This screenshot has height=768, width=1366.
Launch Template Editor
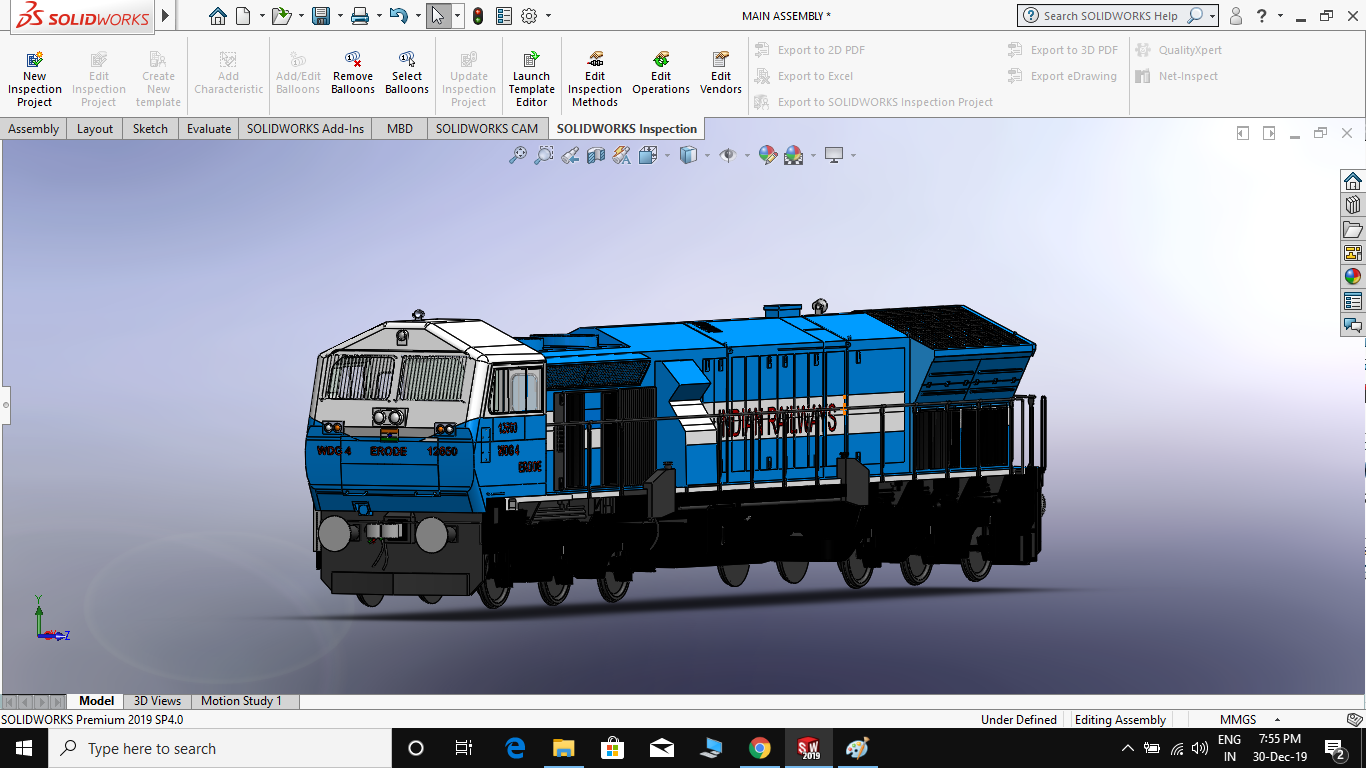[x=532, y=80]
